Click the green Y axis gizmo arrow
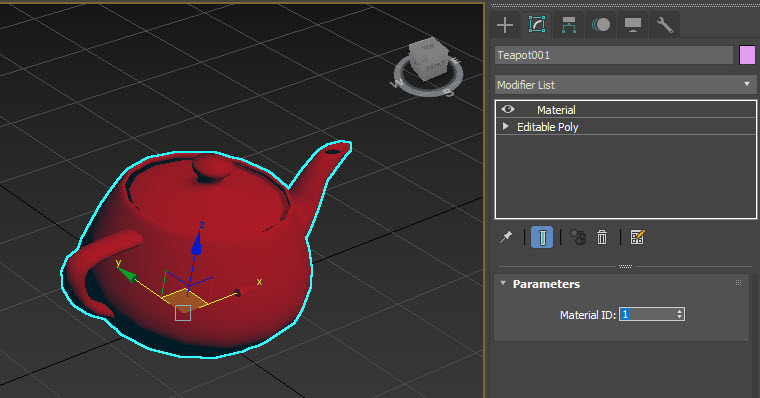Viewport: 760px width, 398px height. [x=127, y=274]
